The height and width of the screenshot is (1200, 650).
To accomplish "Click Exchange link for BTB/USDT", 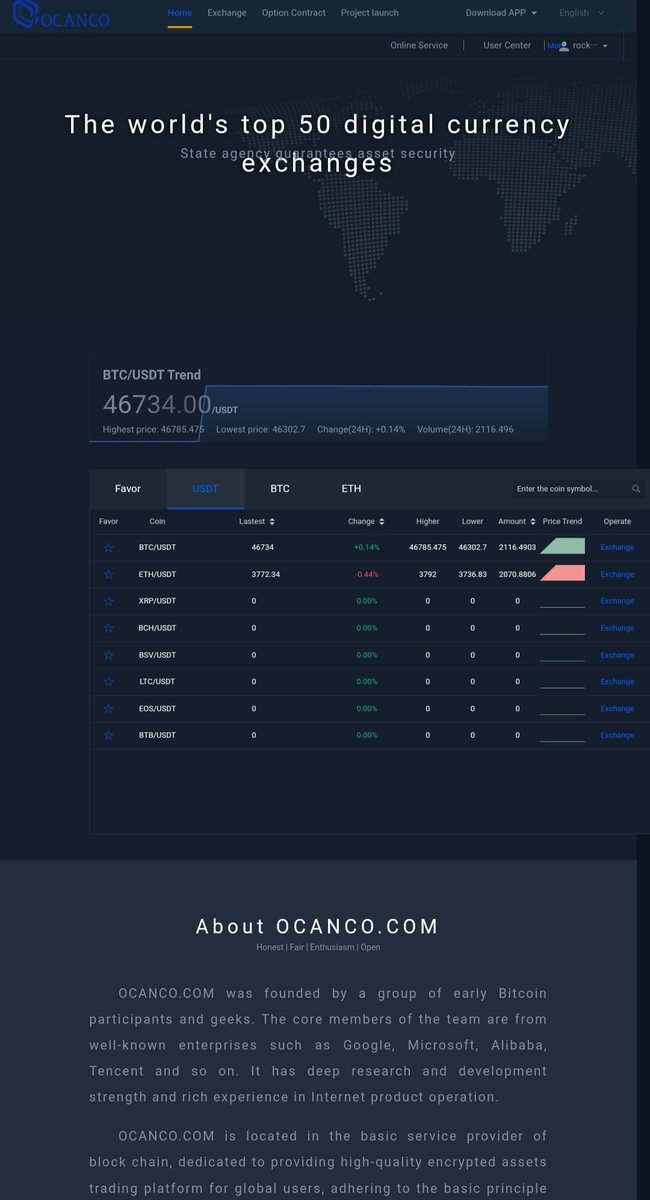I will [617, 735].
